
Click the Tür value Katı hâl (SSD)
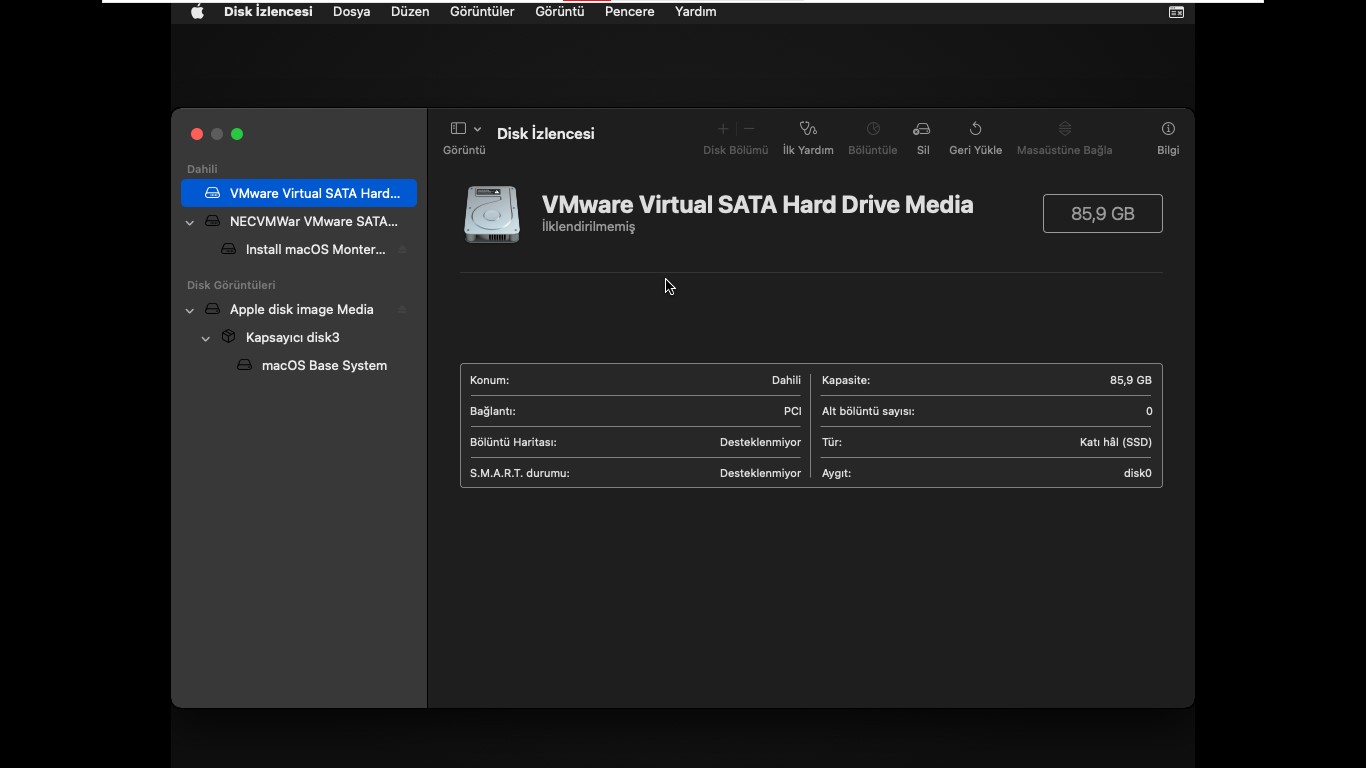point(1116,442)
